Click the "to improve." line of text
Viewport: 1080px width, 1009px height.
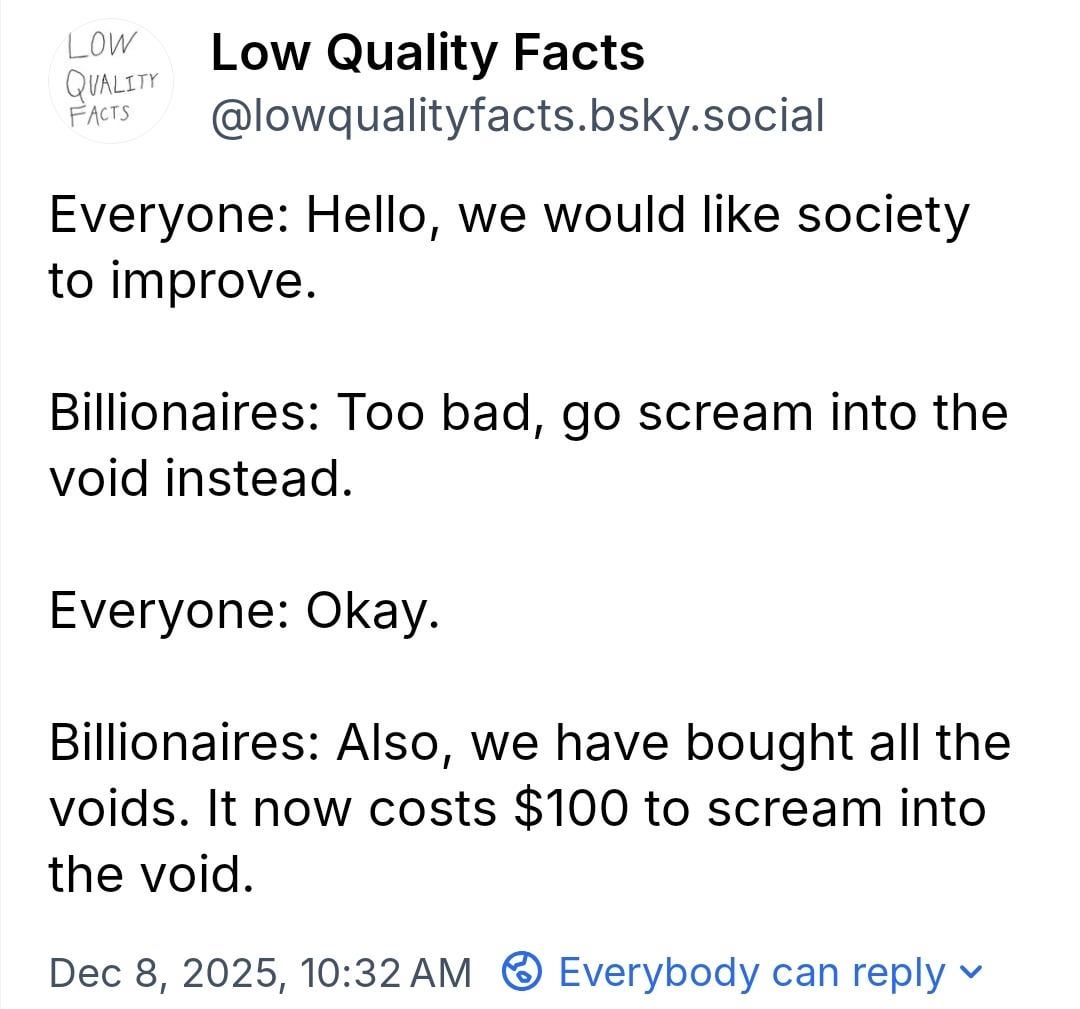pyautogui.click(x=182, y=282)
